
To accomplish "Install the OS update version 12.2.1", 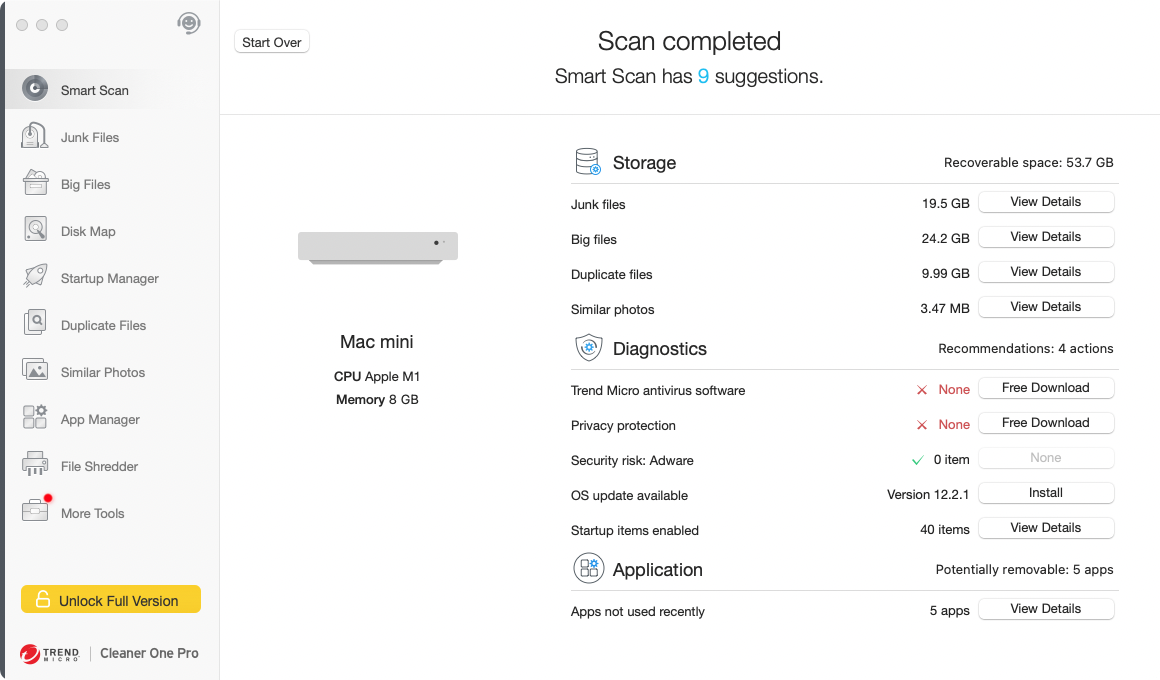I will click(x=1045, y=493).
